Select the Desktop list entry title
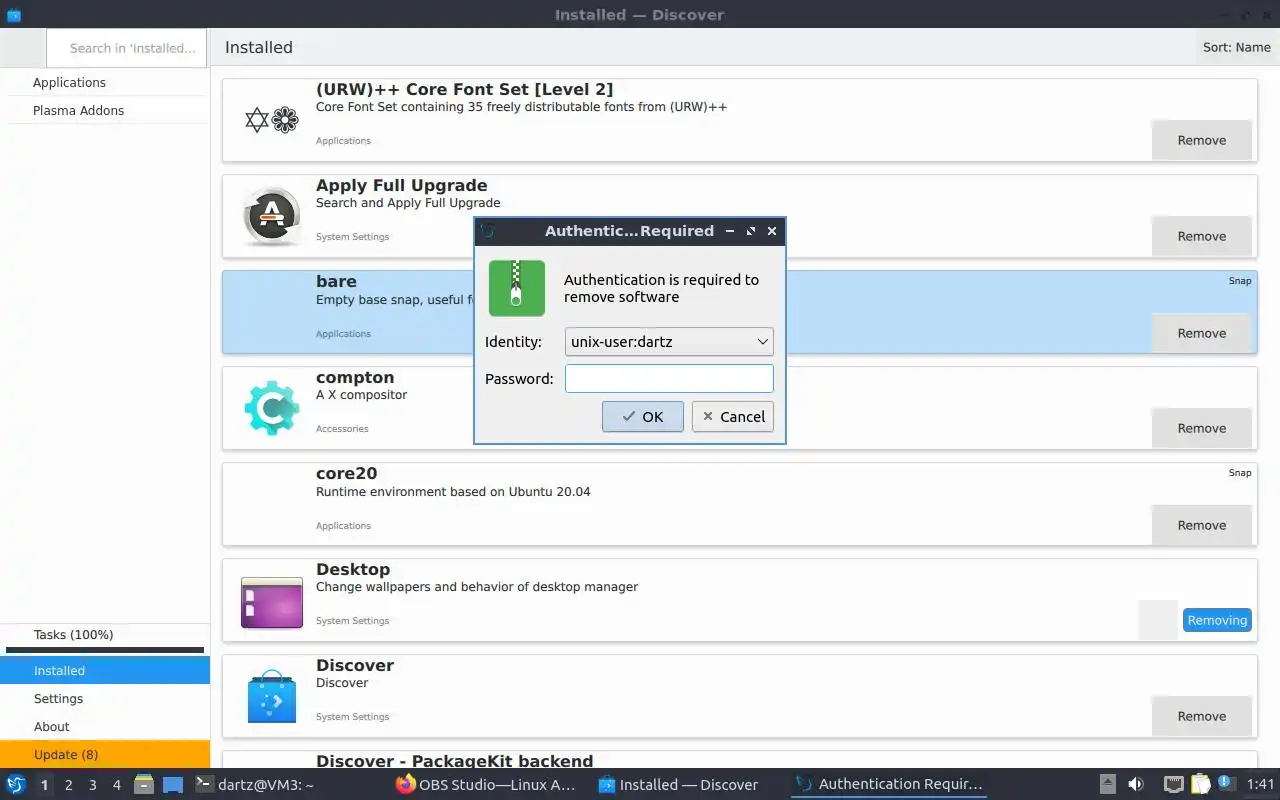 point(353,569)
